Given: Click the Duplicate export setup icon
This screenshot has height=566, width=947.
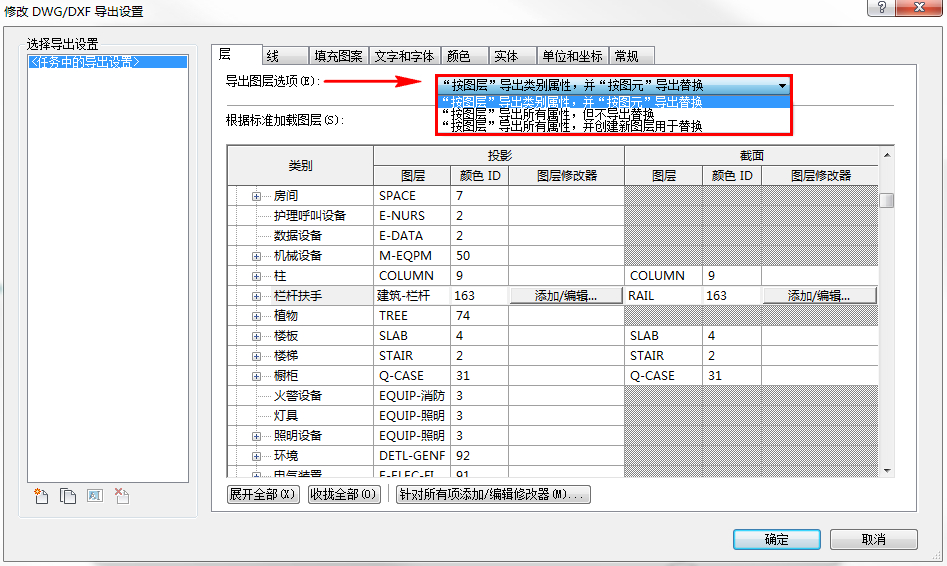Looking at the screenshot, I should 68,496.
